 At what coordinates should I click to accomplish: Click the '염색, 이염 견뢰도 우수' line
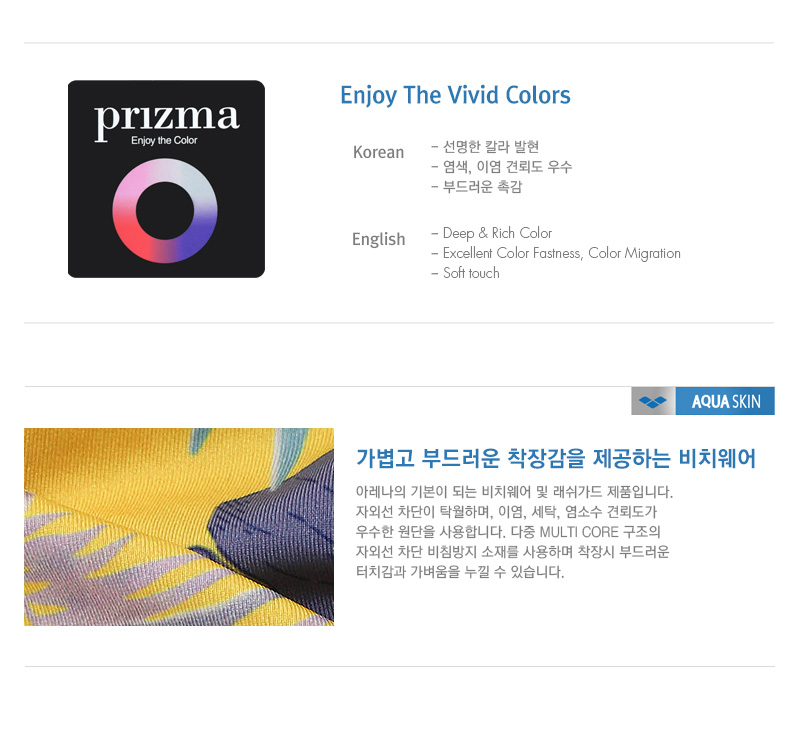[x=502, y=167]
